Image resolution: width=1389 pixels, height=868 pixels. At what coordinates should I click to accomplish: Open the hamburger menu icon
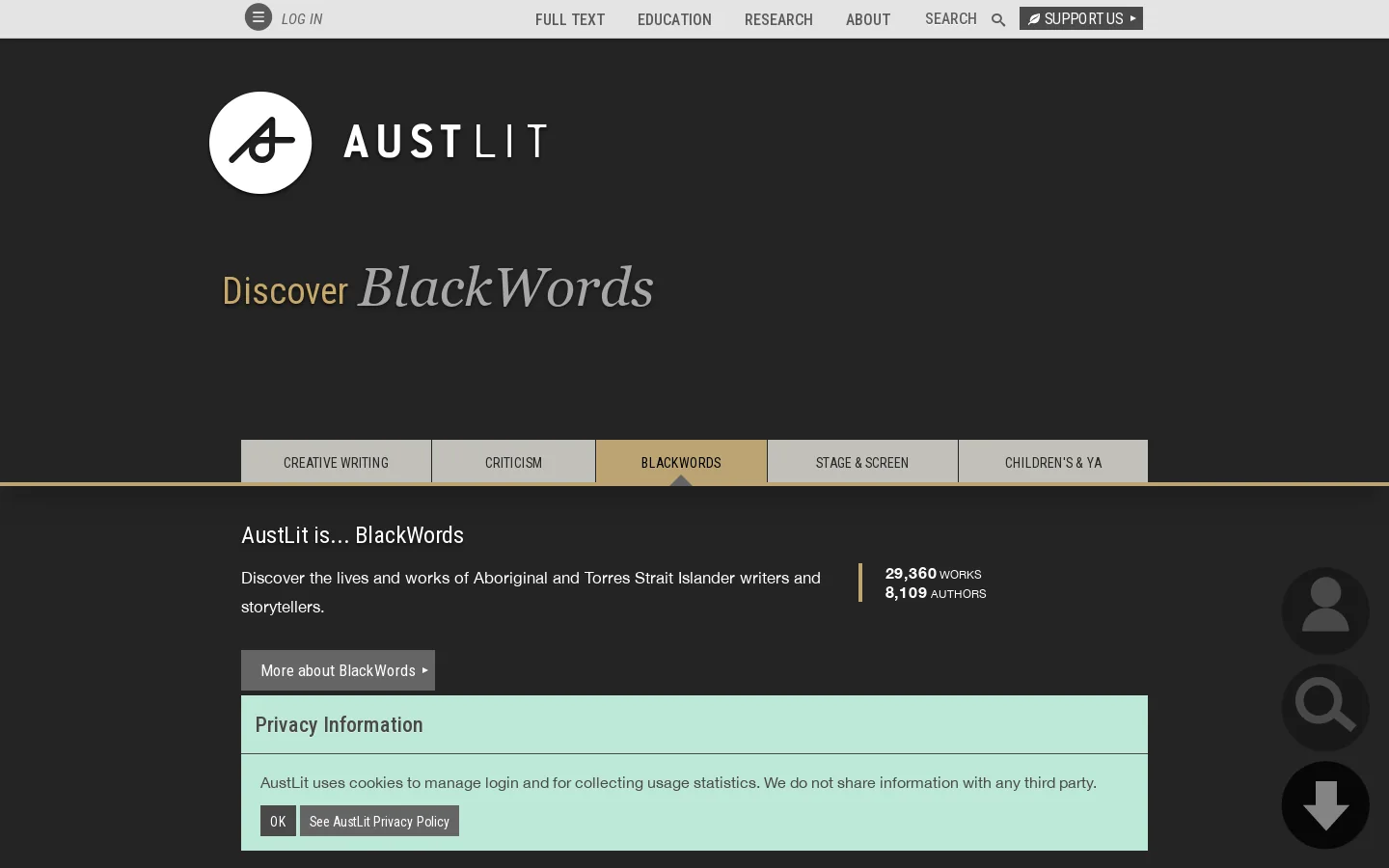(259, 17)
